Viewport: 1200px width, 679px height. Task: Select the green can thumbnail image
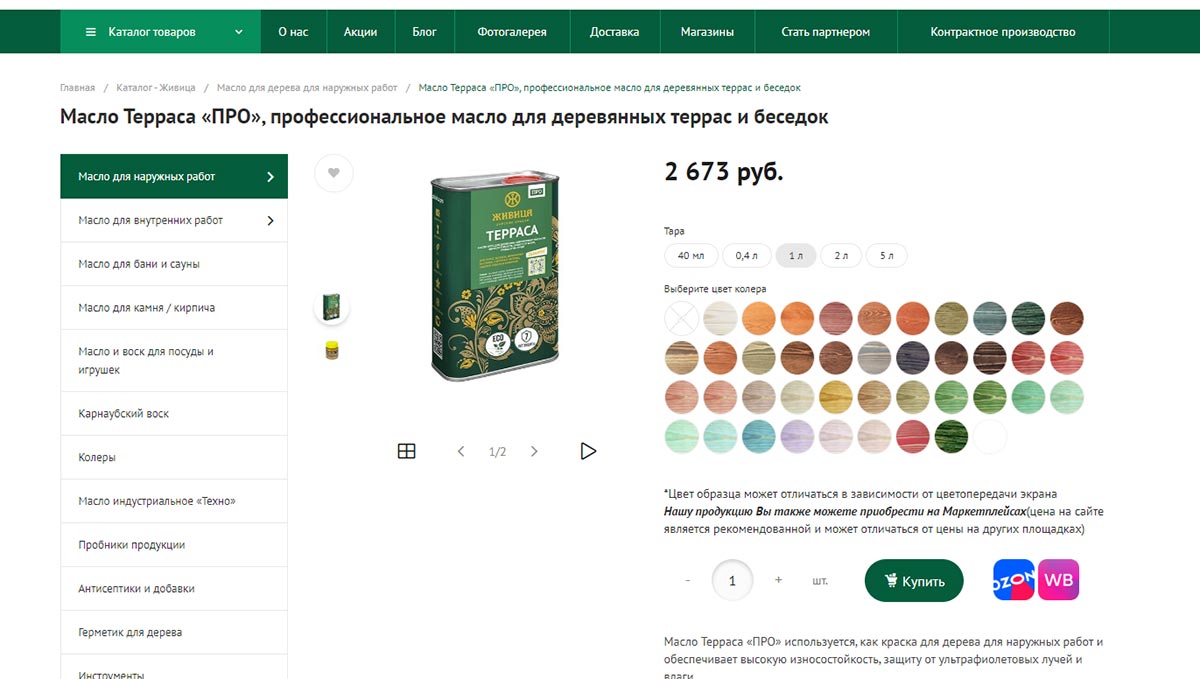click(x=332, y=307)
